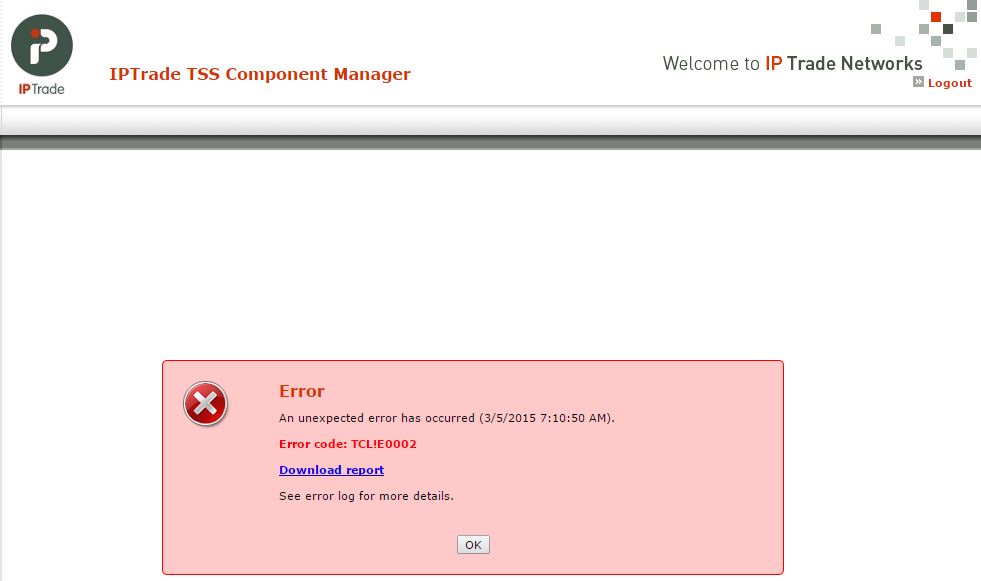Click the IPTrade TSS Component Manager title
981x581 pixels.
pos(260,74)
